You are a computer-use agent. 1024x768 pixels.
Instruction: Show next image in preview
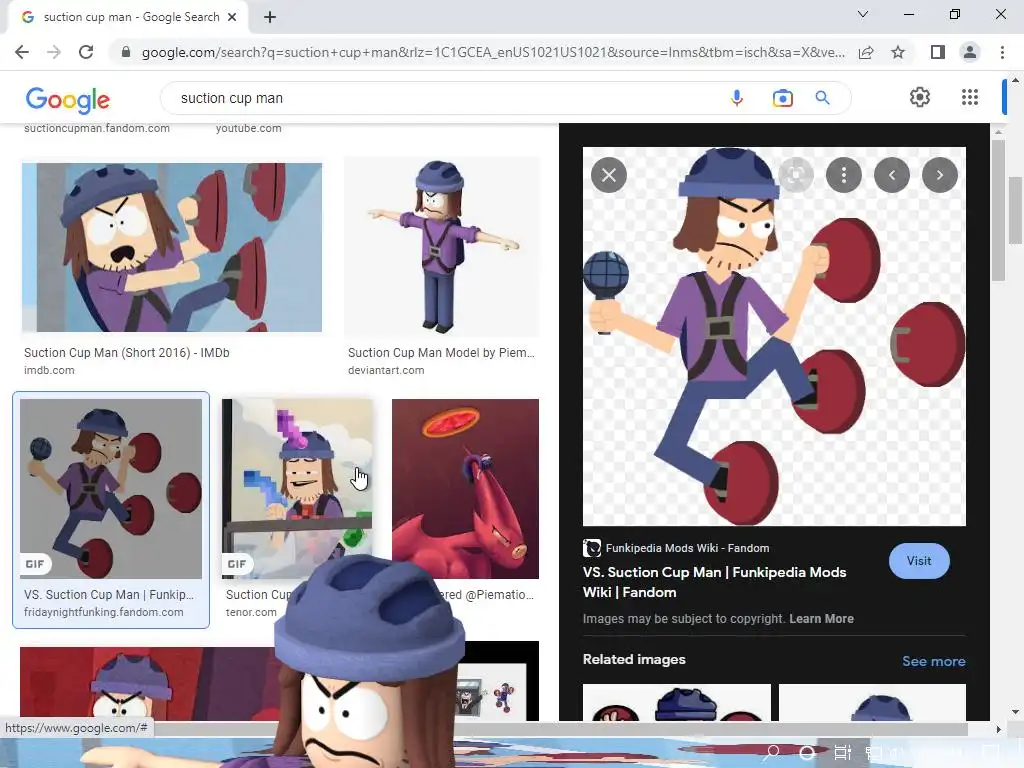pyautogui.click(x=940, y=175)
